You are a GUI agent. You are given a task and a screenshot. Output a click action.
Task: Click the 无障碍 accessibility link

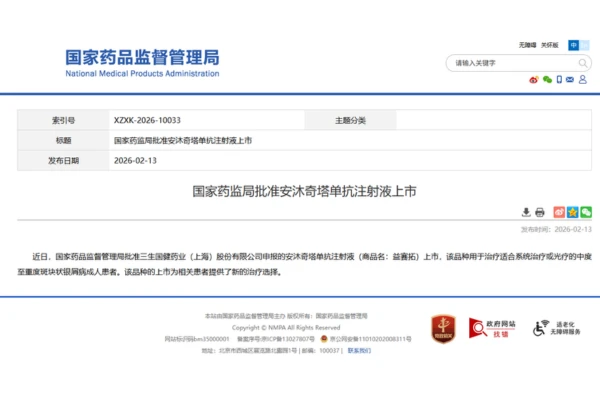tap(527, 45)
